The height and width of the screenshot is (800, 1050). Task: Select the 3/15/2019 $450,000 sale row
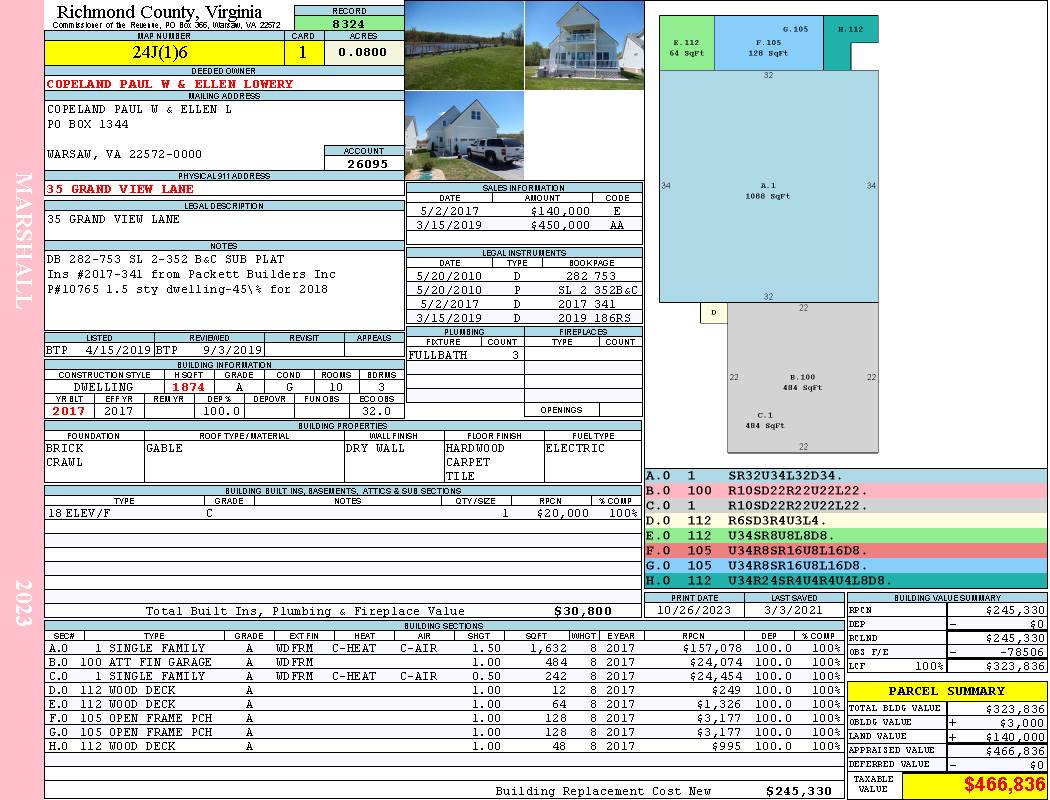pos(523,225)
